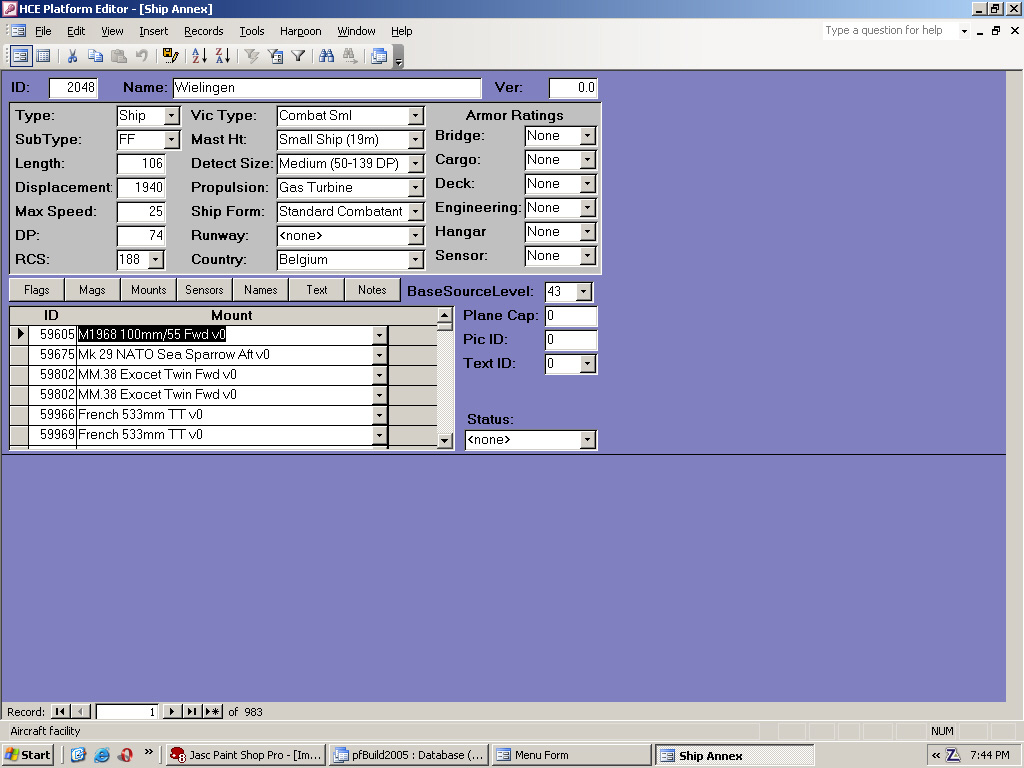Screen dimensions: 1024x768
Task: Go to the next record
Action: tap(172, 712)
